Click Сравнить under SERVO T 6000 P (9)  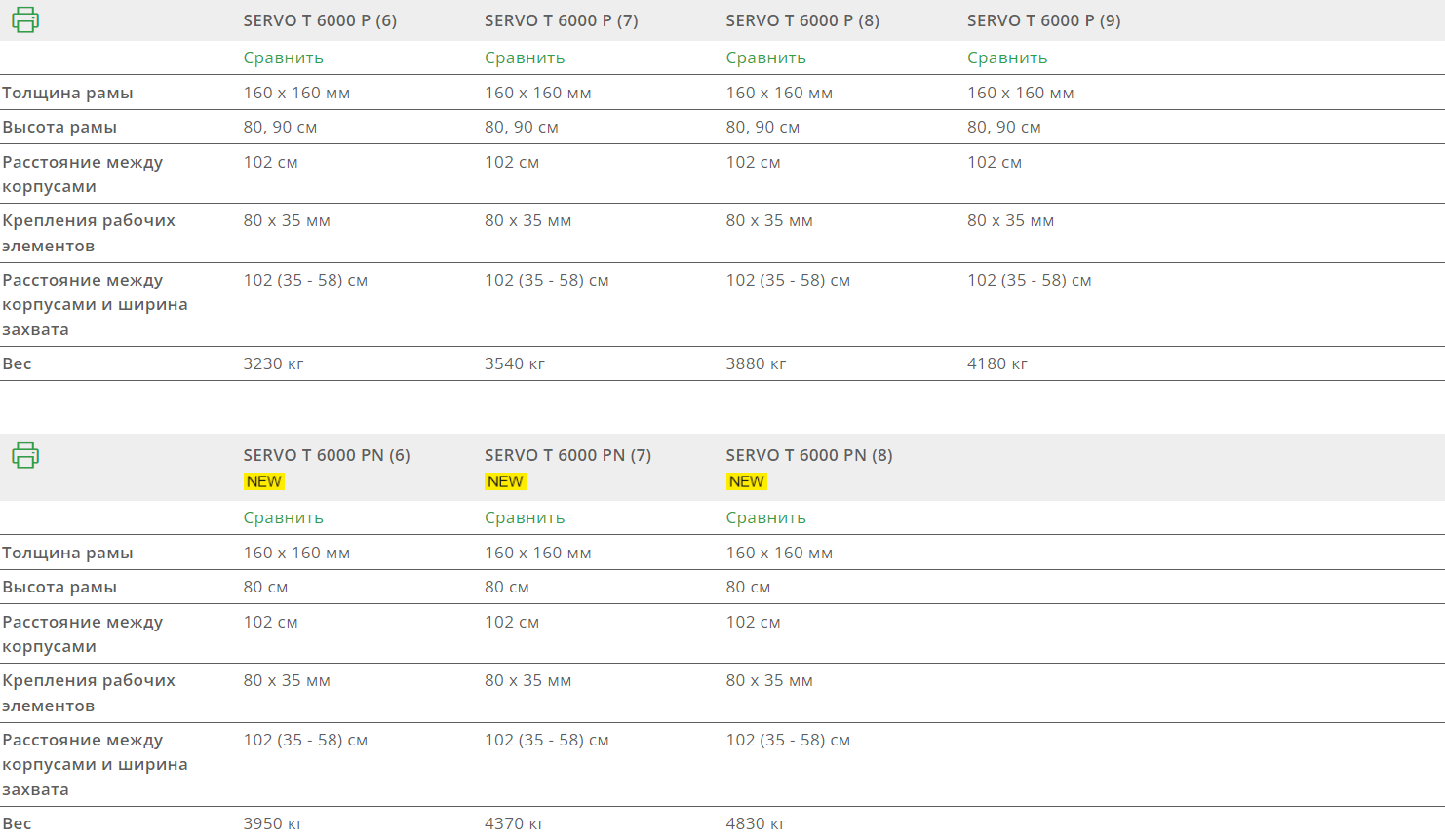[x=1007, y=57]
